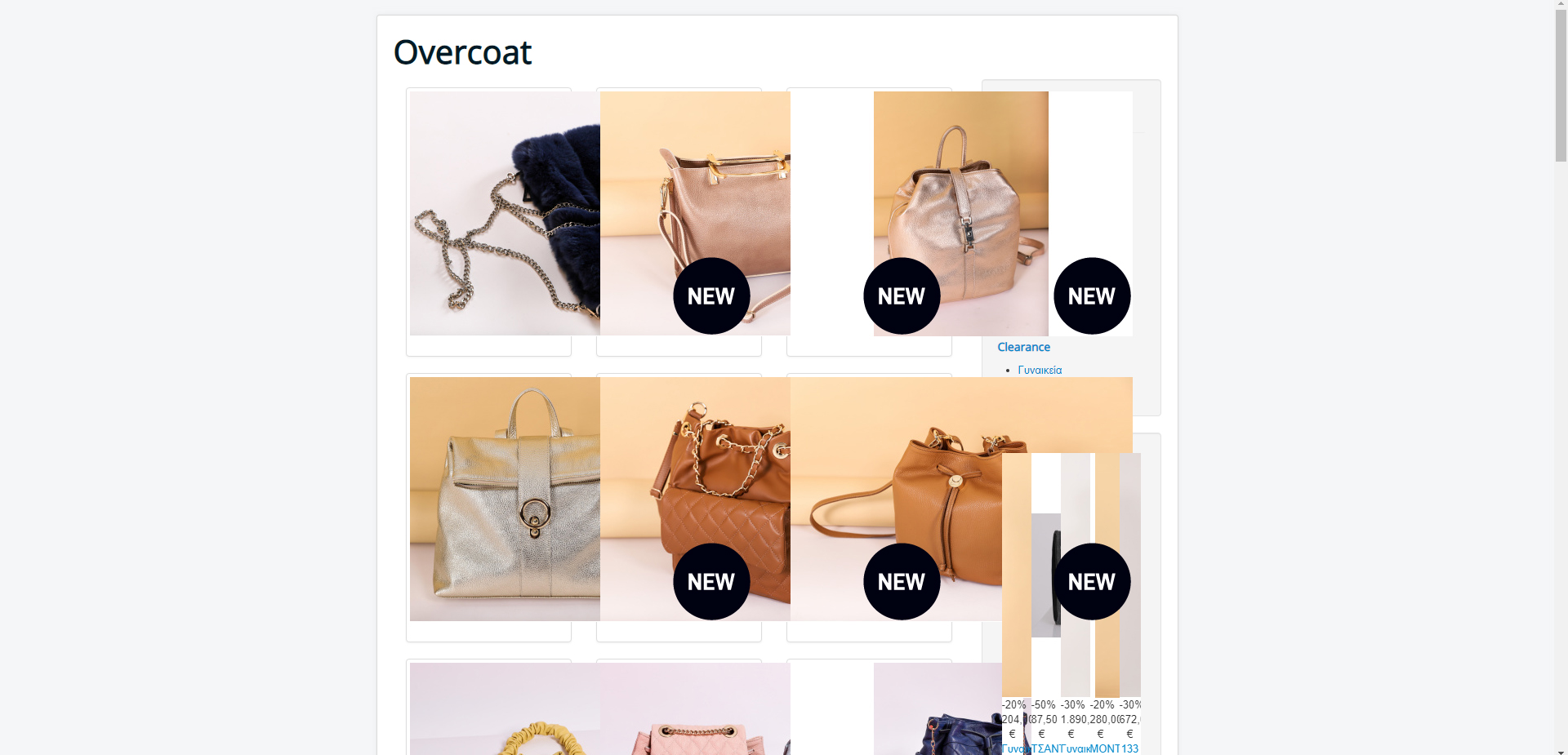This screenshot has height=755, width=1568.
Task: Click NEW badge on brown quilted bag
Action: pos(711,582)
